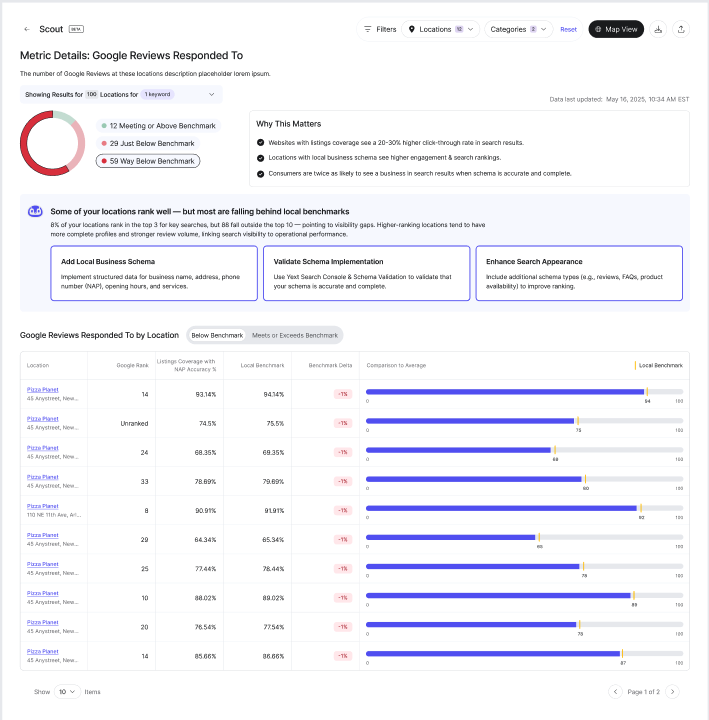Open the Locations dropdown
This screenshot has width=709, height=720.
point(441,29)
